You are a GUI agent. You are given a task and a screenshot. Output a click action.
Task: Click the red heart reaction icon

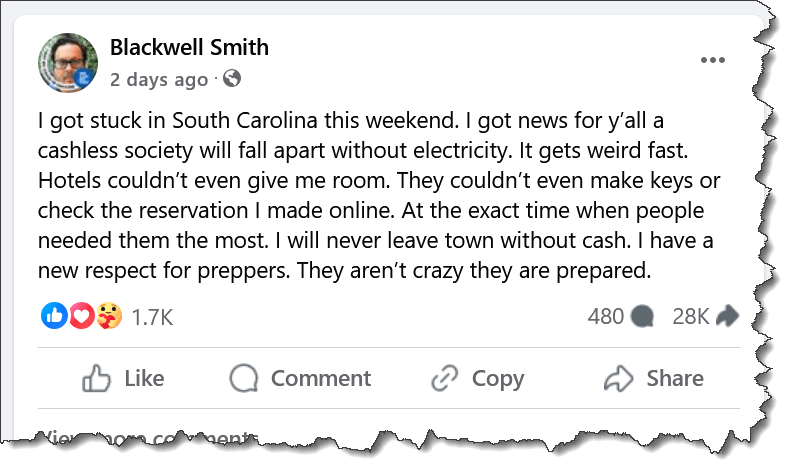pyautogui.click(x=80, y=317)
